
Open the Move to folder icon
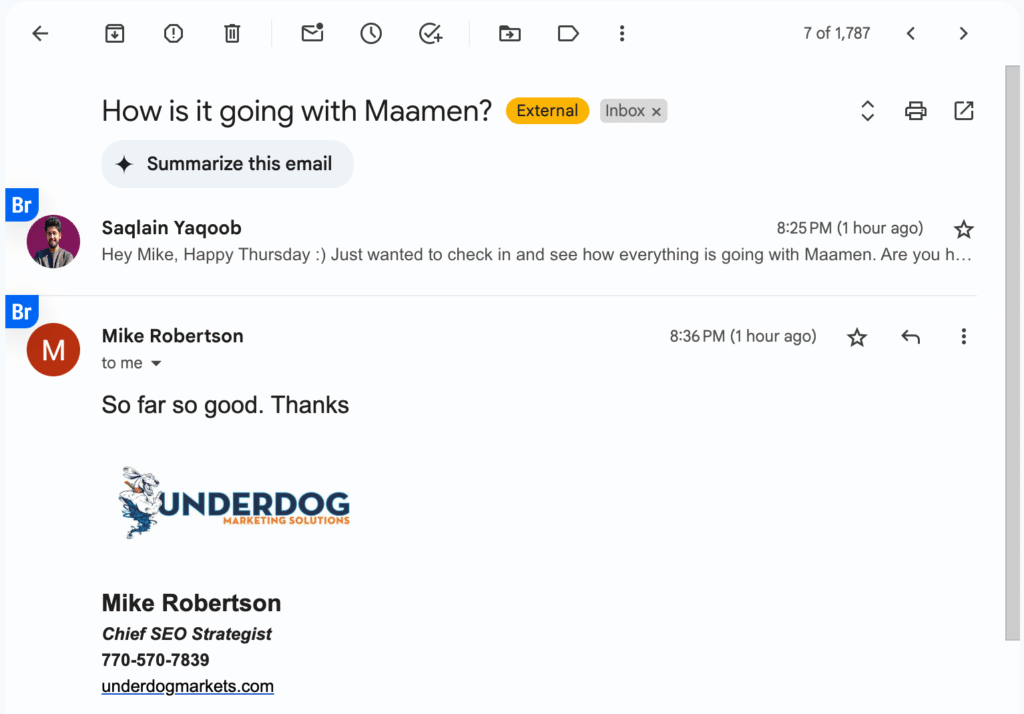tap(510, 33)
